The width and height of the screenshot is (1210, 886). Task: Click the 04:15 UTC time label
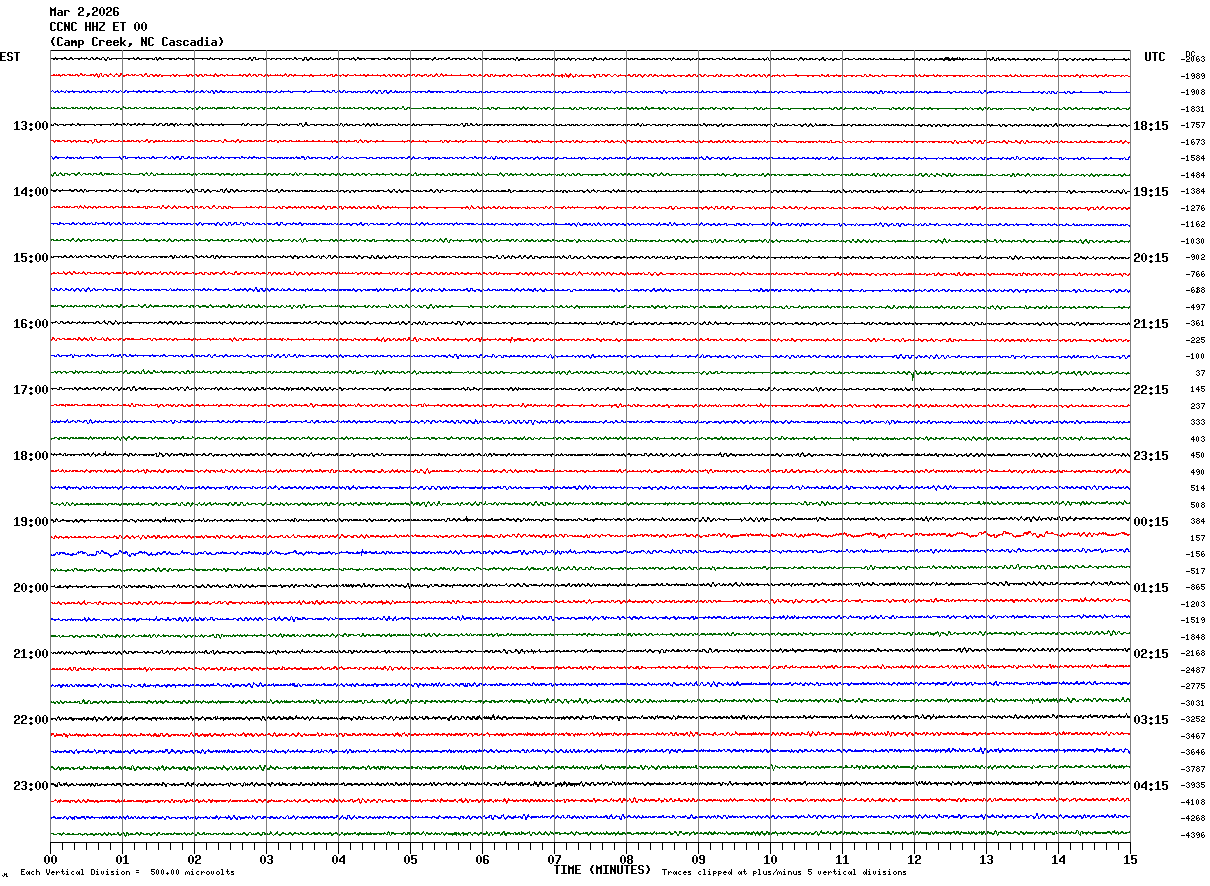tap(1151, 786)
